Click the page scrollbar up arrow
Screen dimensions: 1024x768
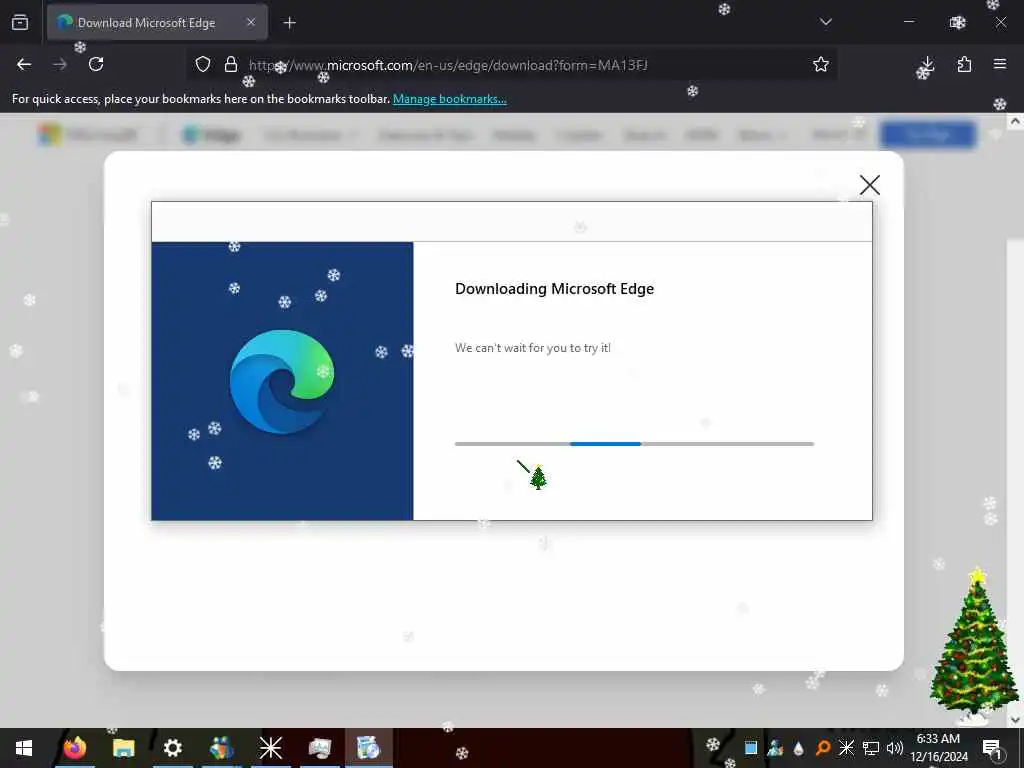1016,121
